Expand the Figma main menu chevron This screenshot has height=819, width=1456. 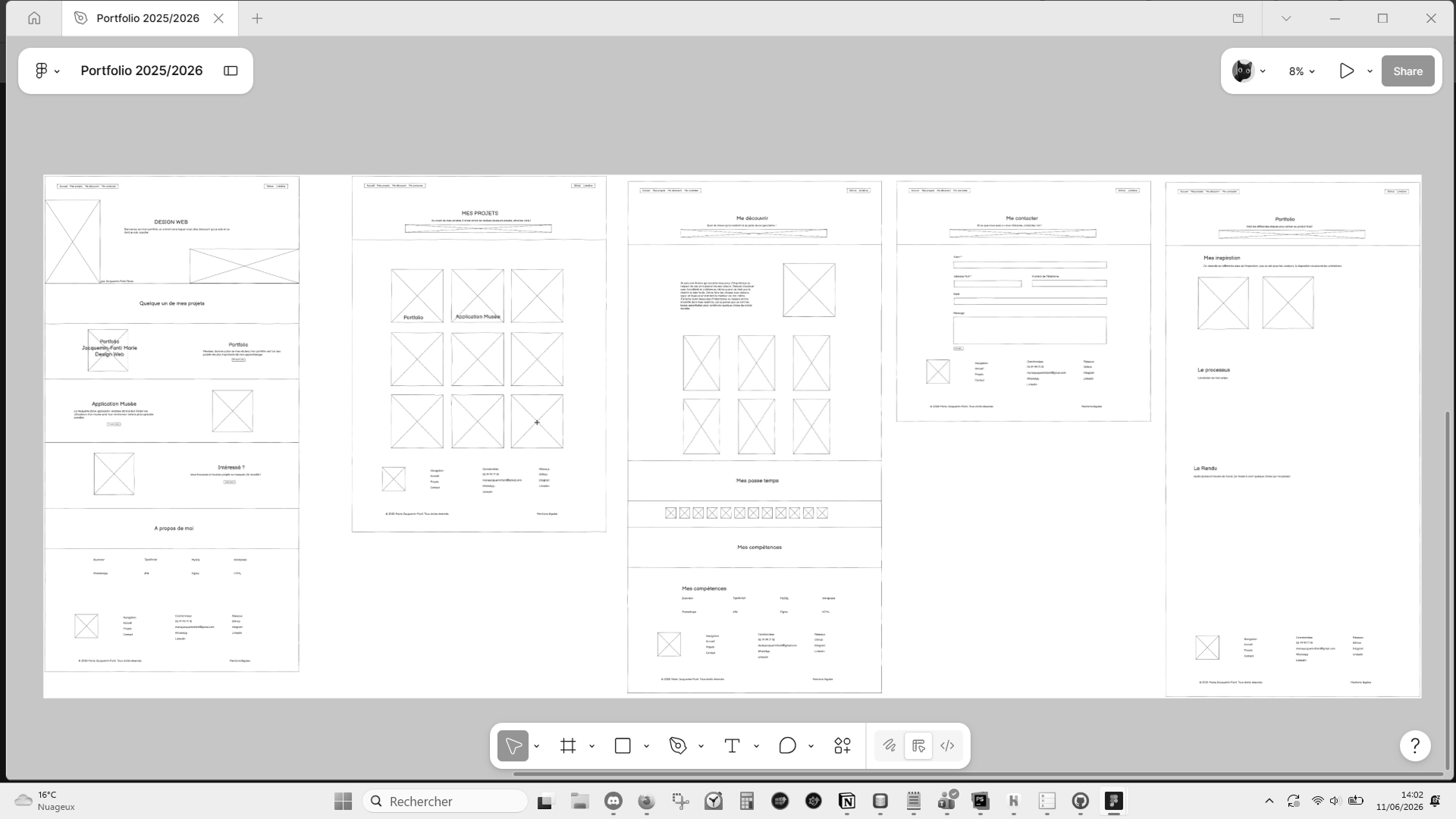[x=58, y=71]
